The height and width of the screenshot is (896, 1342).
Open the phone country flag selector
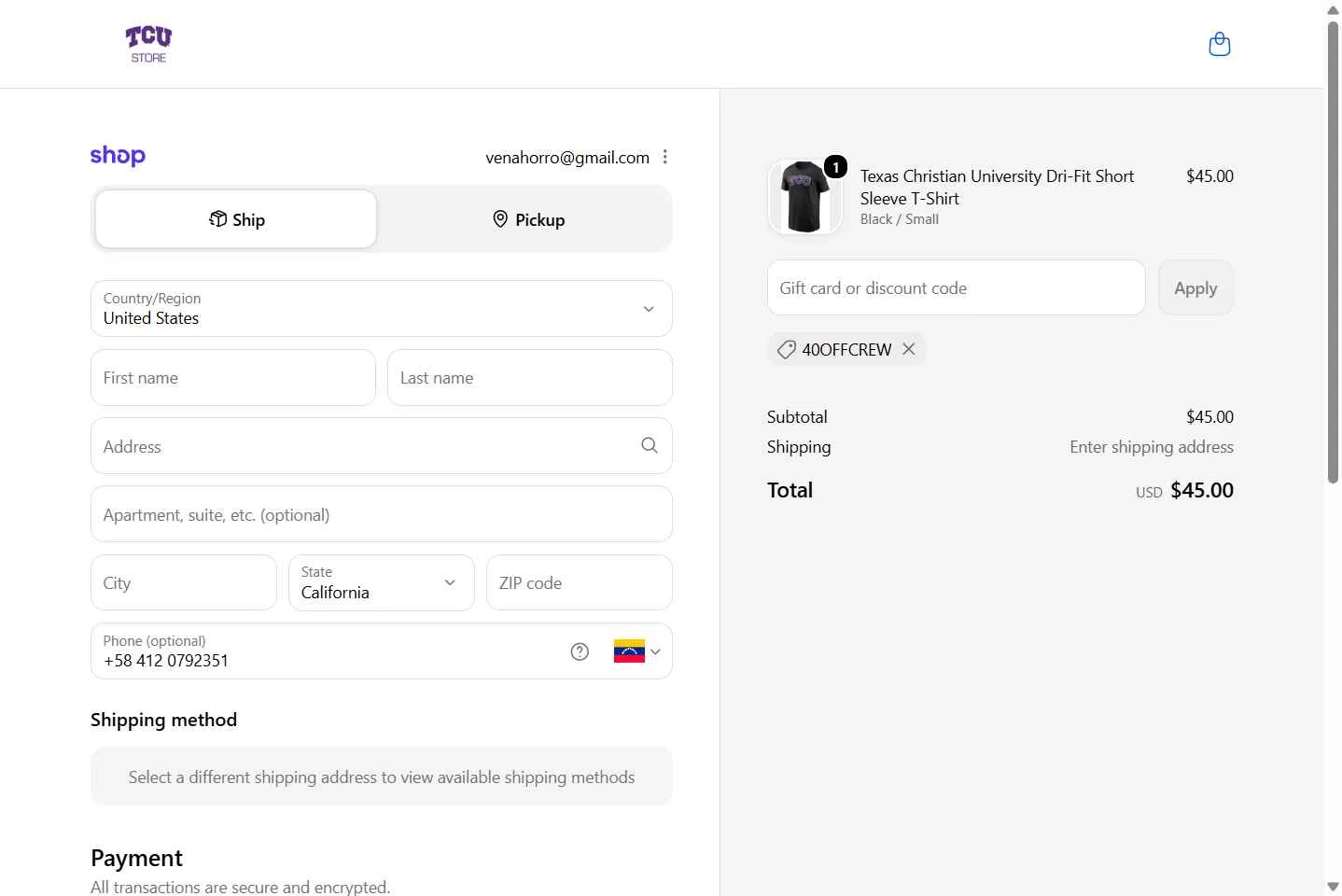(637, 651)
